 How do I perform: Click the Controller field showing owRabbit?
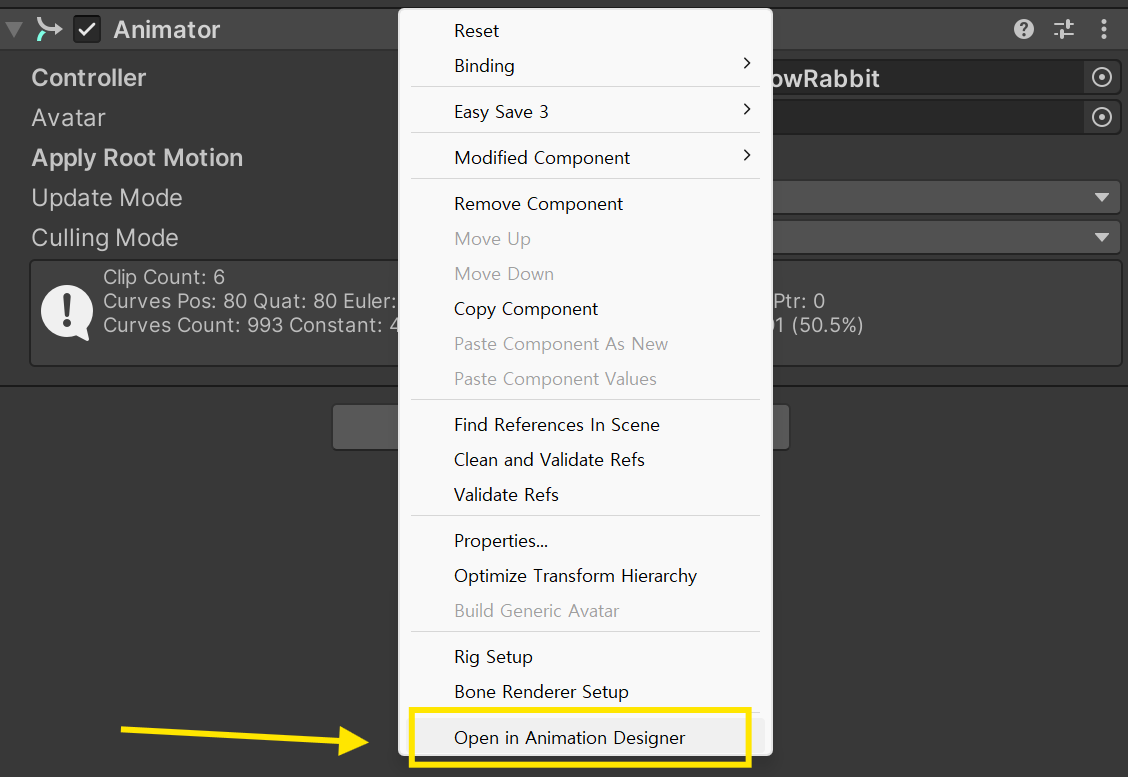pos(928,78)
